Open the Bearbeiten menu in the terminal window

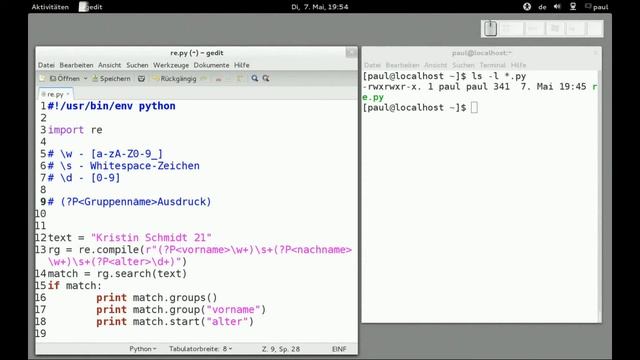[x=402, y=65]
